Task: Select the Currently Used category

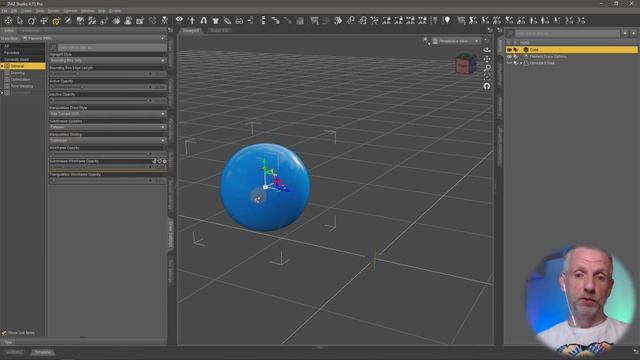Action: (x=16, y=59)
